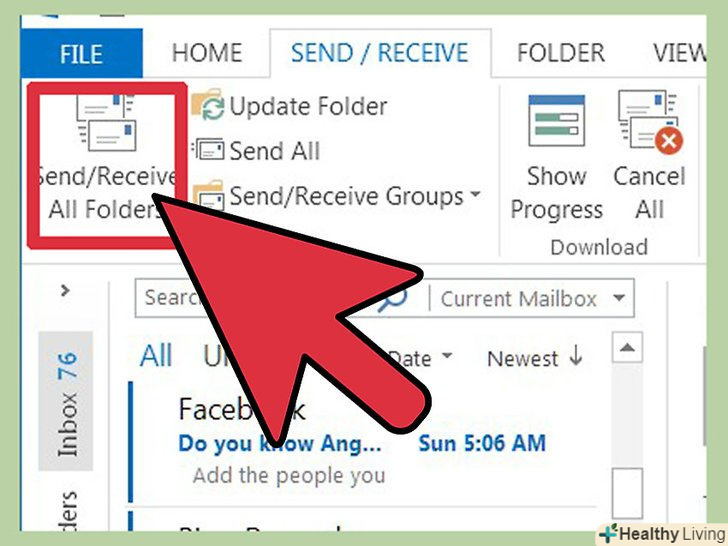Click the Send/Receive Groups folder icon
Image resolution: width=728 pixels, height=546 pixels.
click(208, 195)
